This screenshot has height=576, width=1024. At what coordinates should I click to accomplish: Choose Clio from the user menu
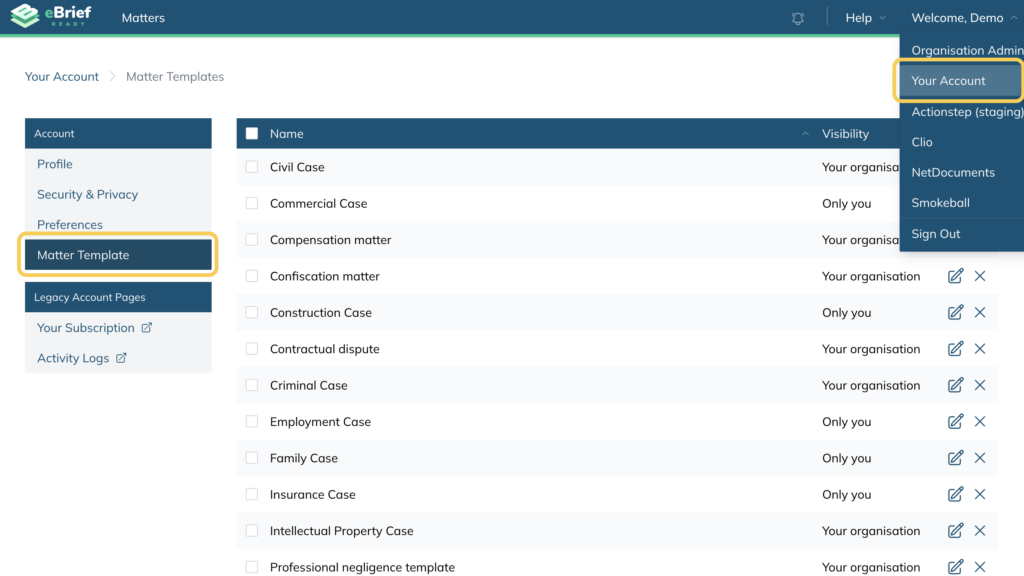click(x=961, y=142)
